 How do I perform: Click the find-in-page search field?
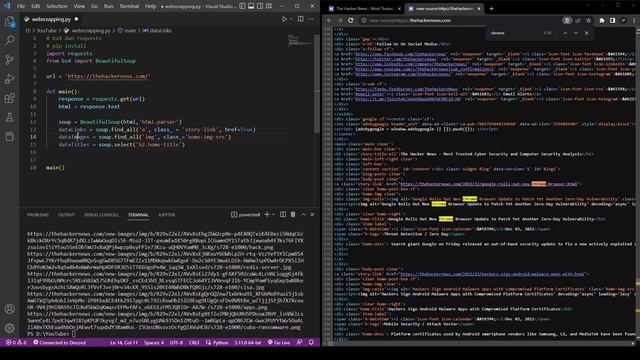[x=515, y=33]
